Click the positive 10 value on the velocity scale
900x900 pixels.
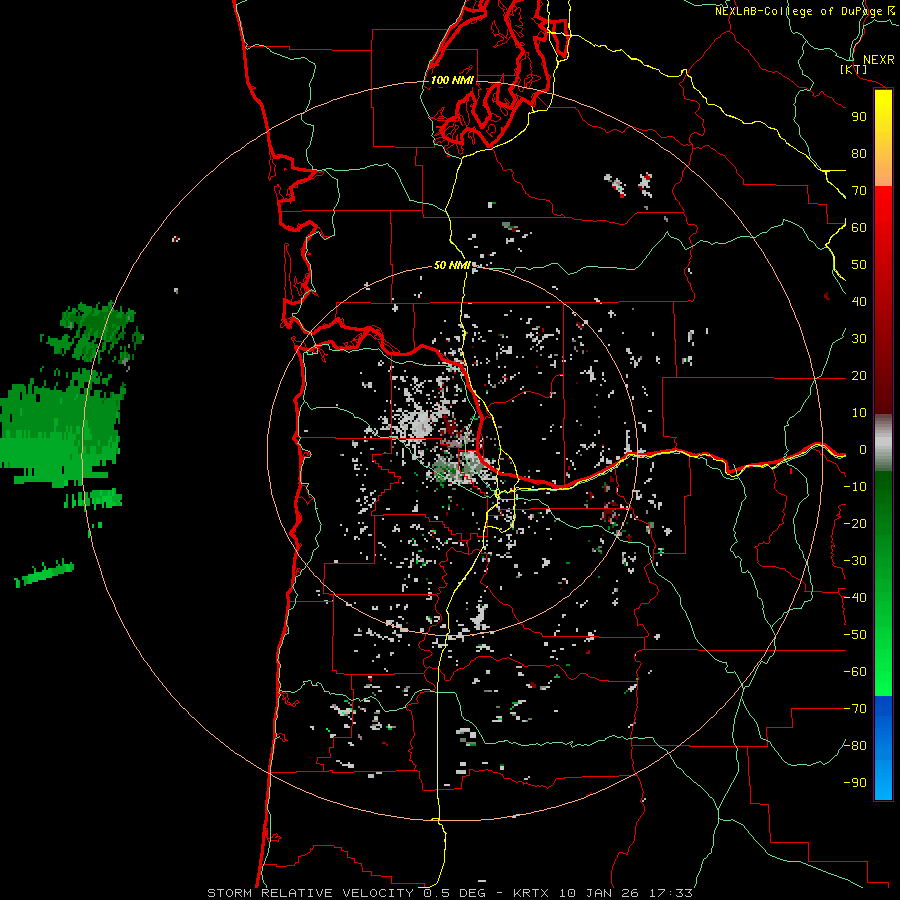click(859, 413)
